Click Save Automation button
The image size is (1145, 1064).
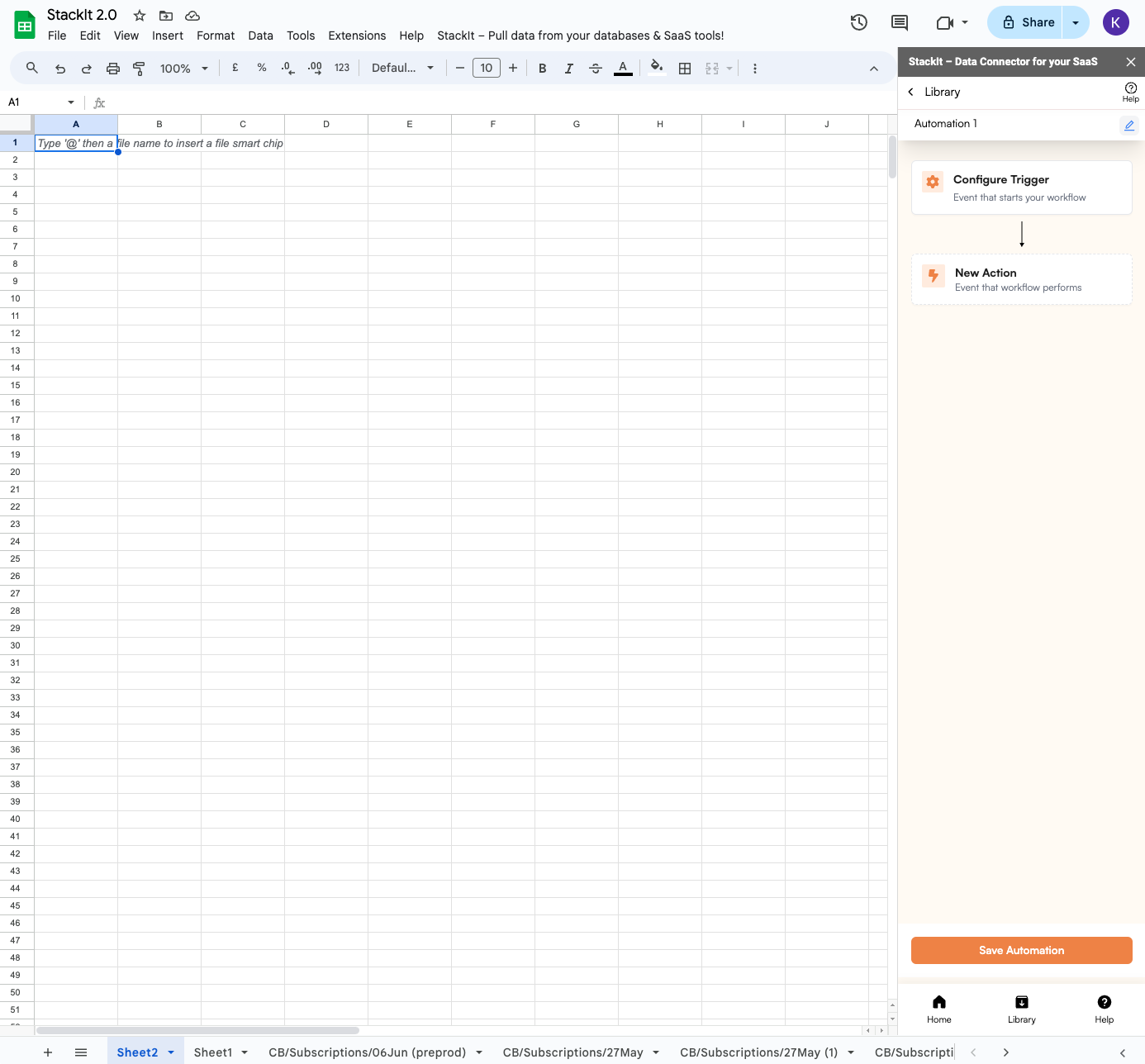pyautogui.click(x=1022, y=950)
